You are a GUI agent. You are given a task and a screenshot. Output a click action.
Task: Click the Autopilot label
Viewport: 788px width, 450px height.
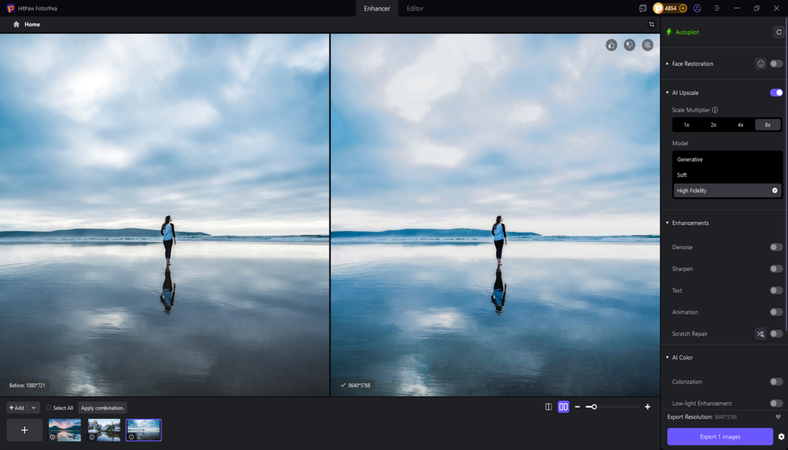point(687,32)
